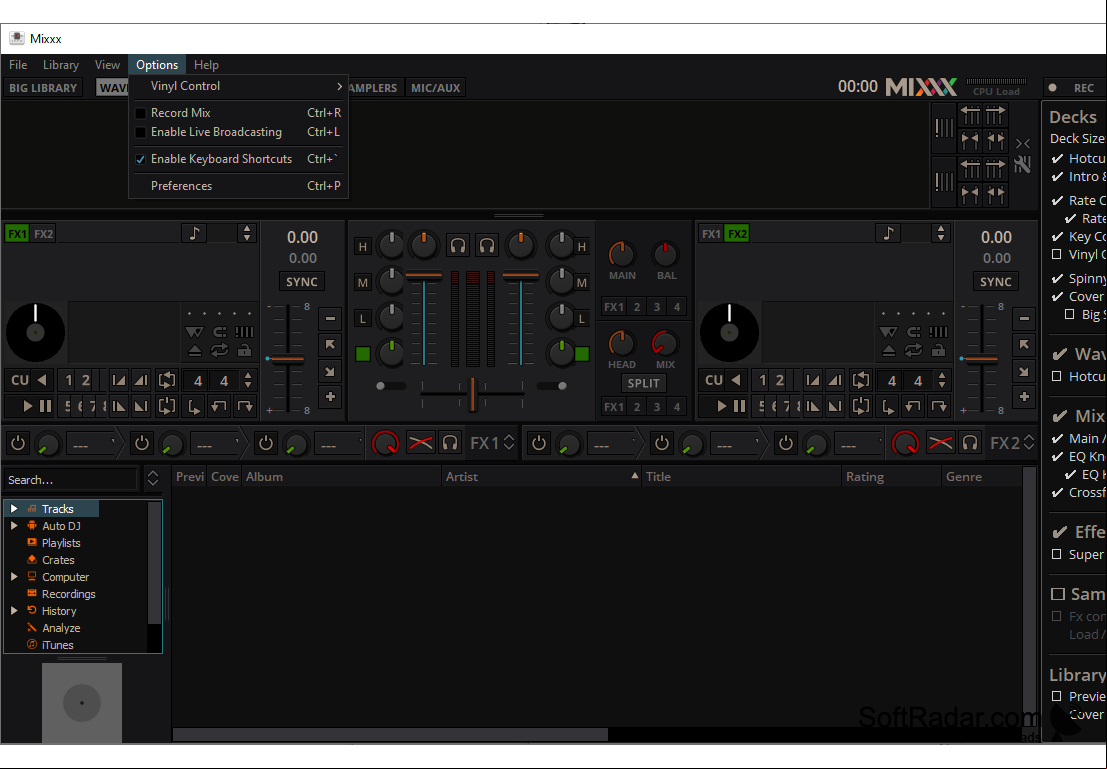Toggle the FX1 button on the left deck
This screenshot has height=769, width=1107.
click(17, 234)
